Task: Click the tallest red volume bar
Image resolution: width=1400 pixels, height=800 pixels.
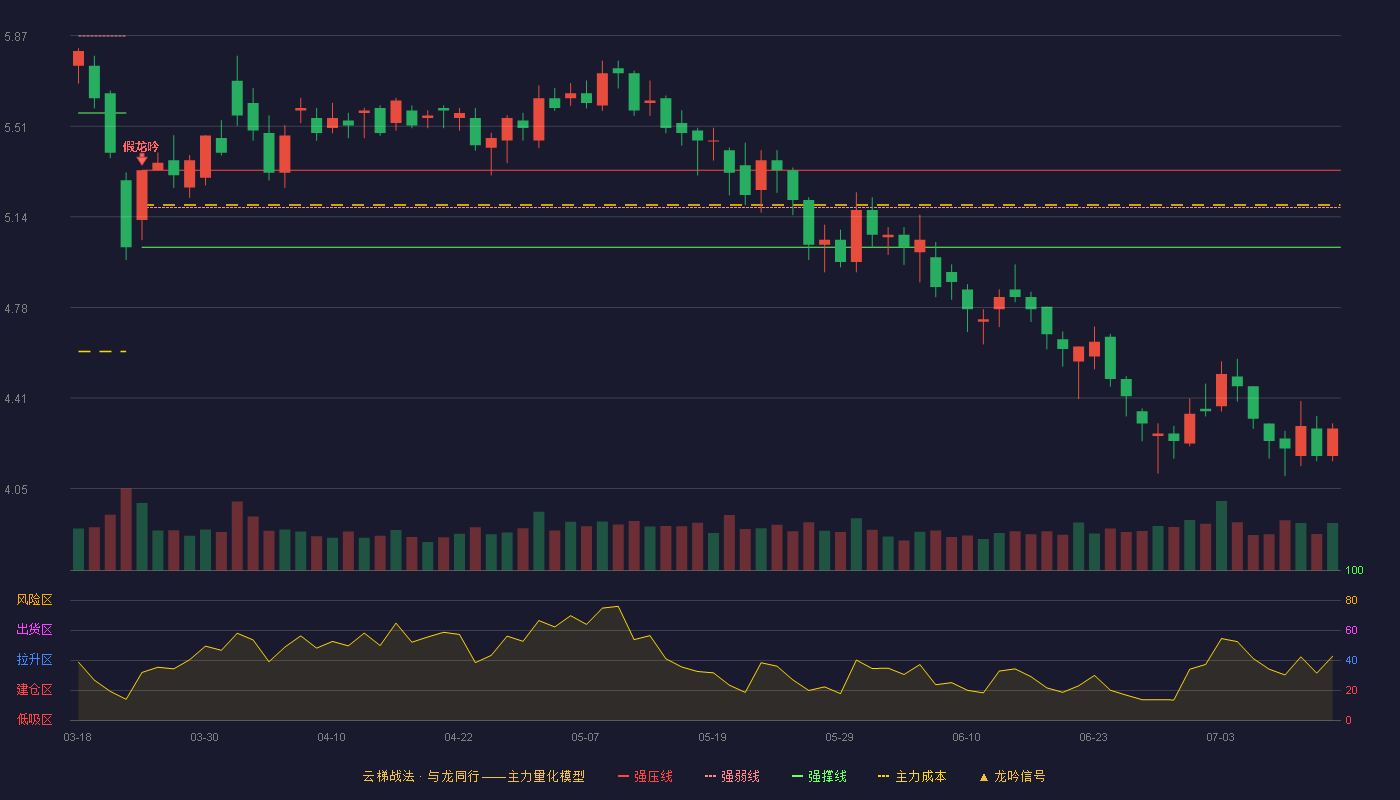Action: click(x=126, y=529)
